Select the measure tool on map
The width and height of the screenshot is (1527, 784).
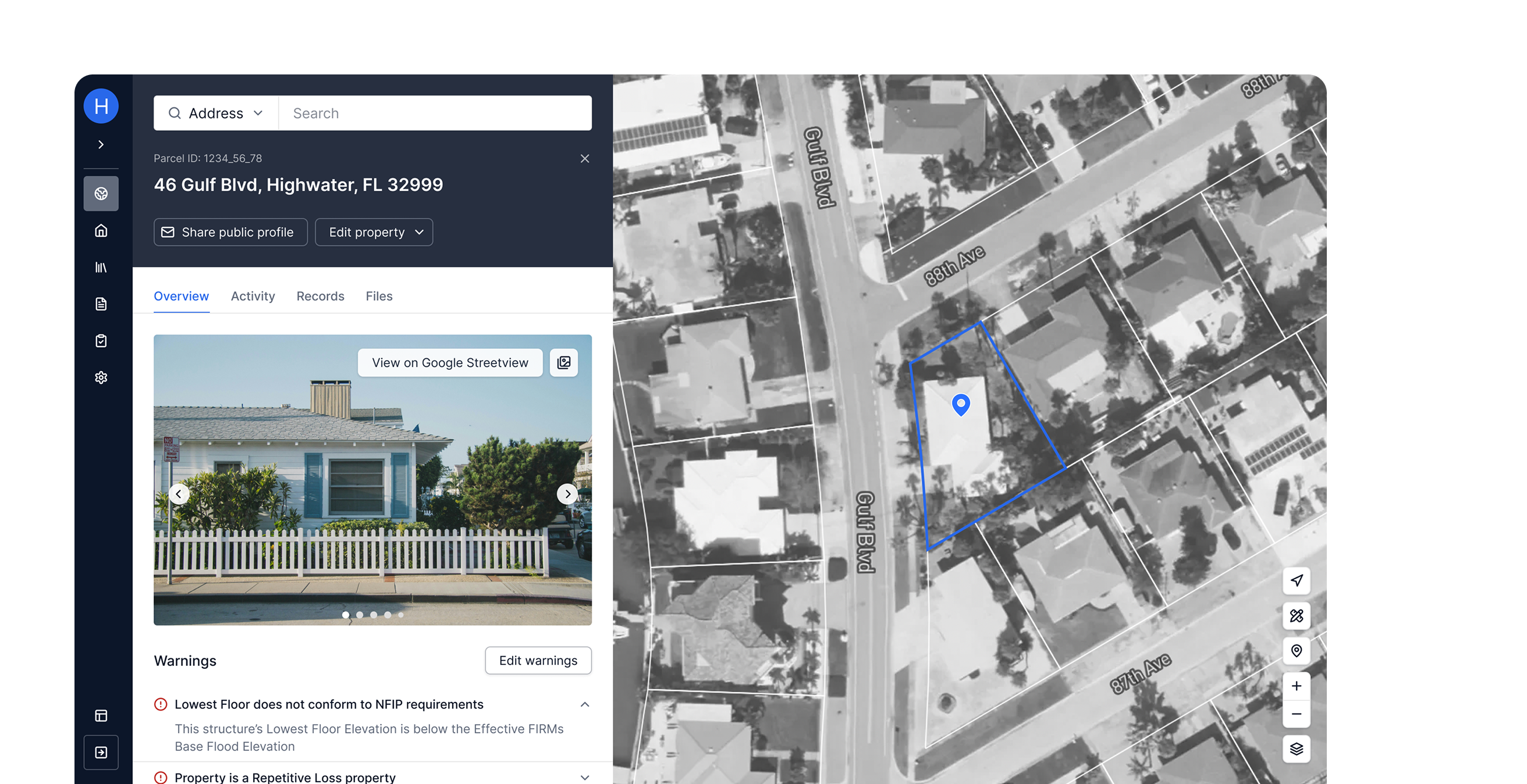pyautogui.click(x=1296, y=616)
